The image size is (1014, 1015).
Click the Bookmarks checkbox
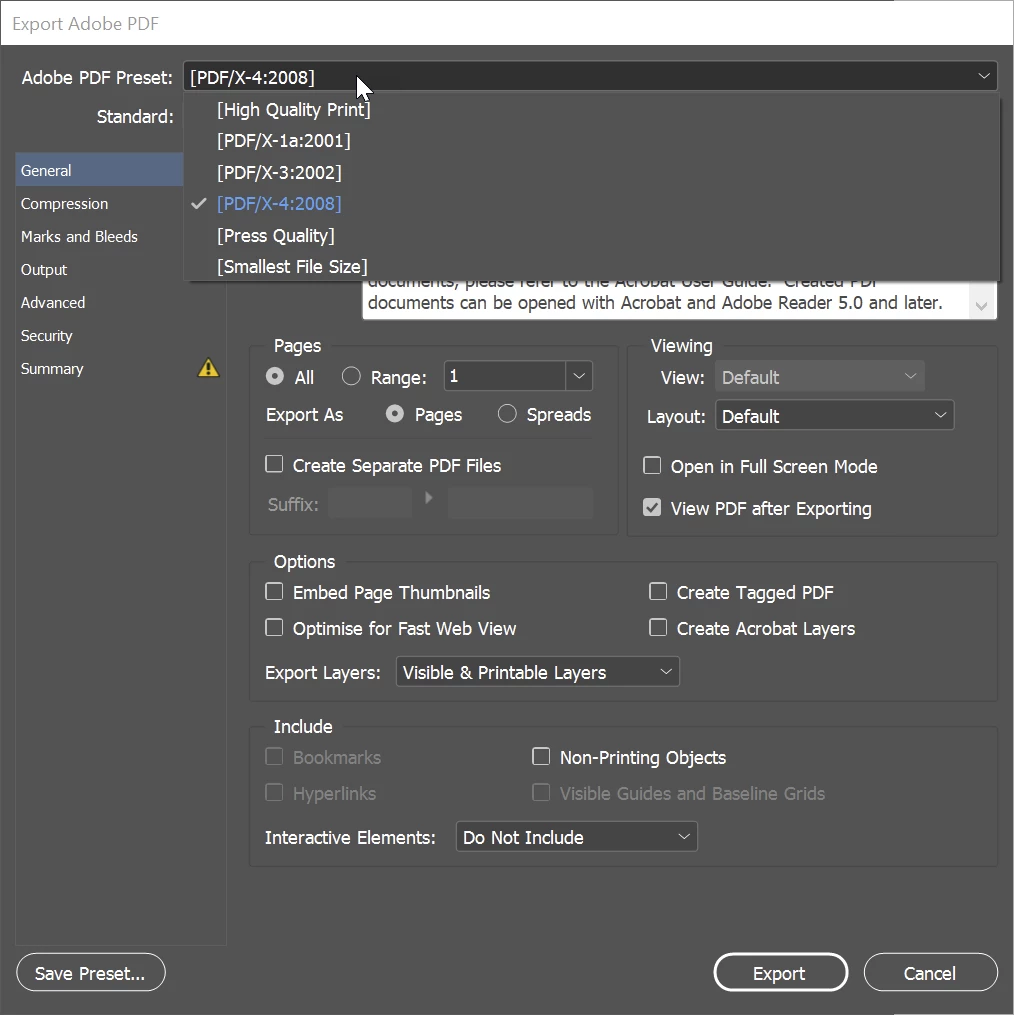click(x=274, y=756)
